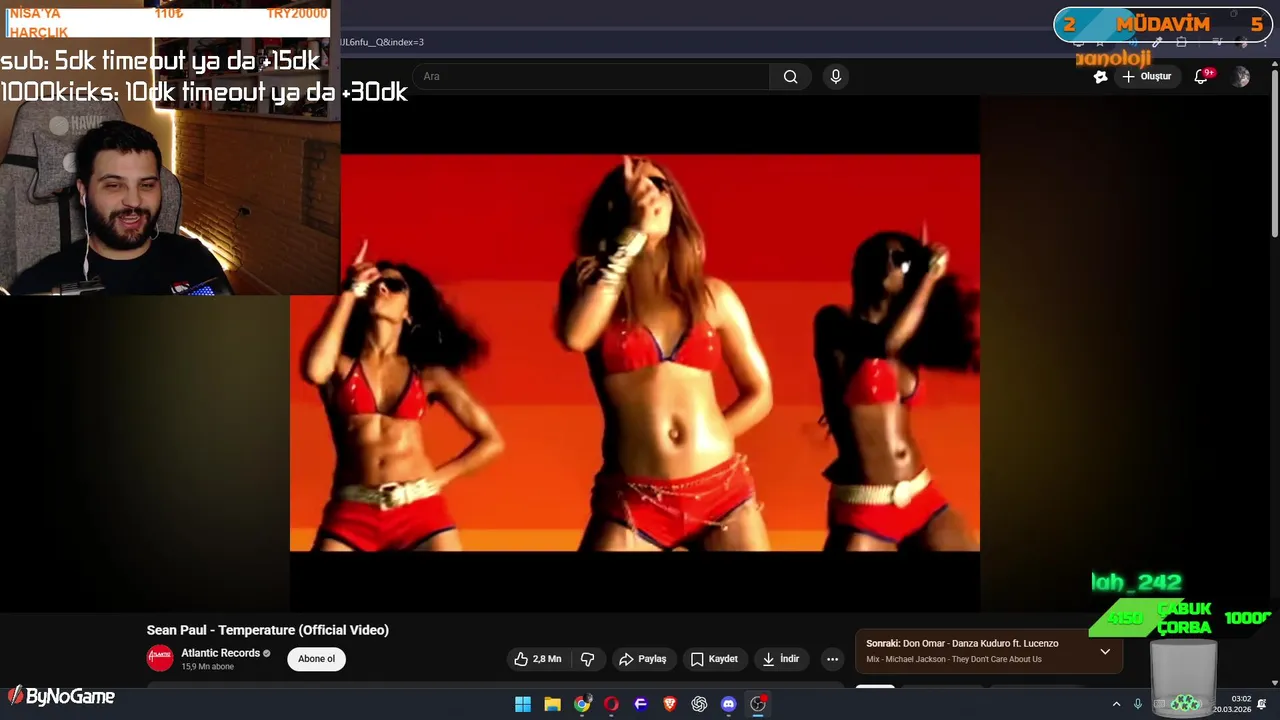
Task: Click the video title Sean Paul - Temperature
Action: [268, 630]
